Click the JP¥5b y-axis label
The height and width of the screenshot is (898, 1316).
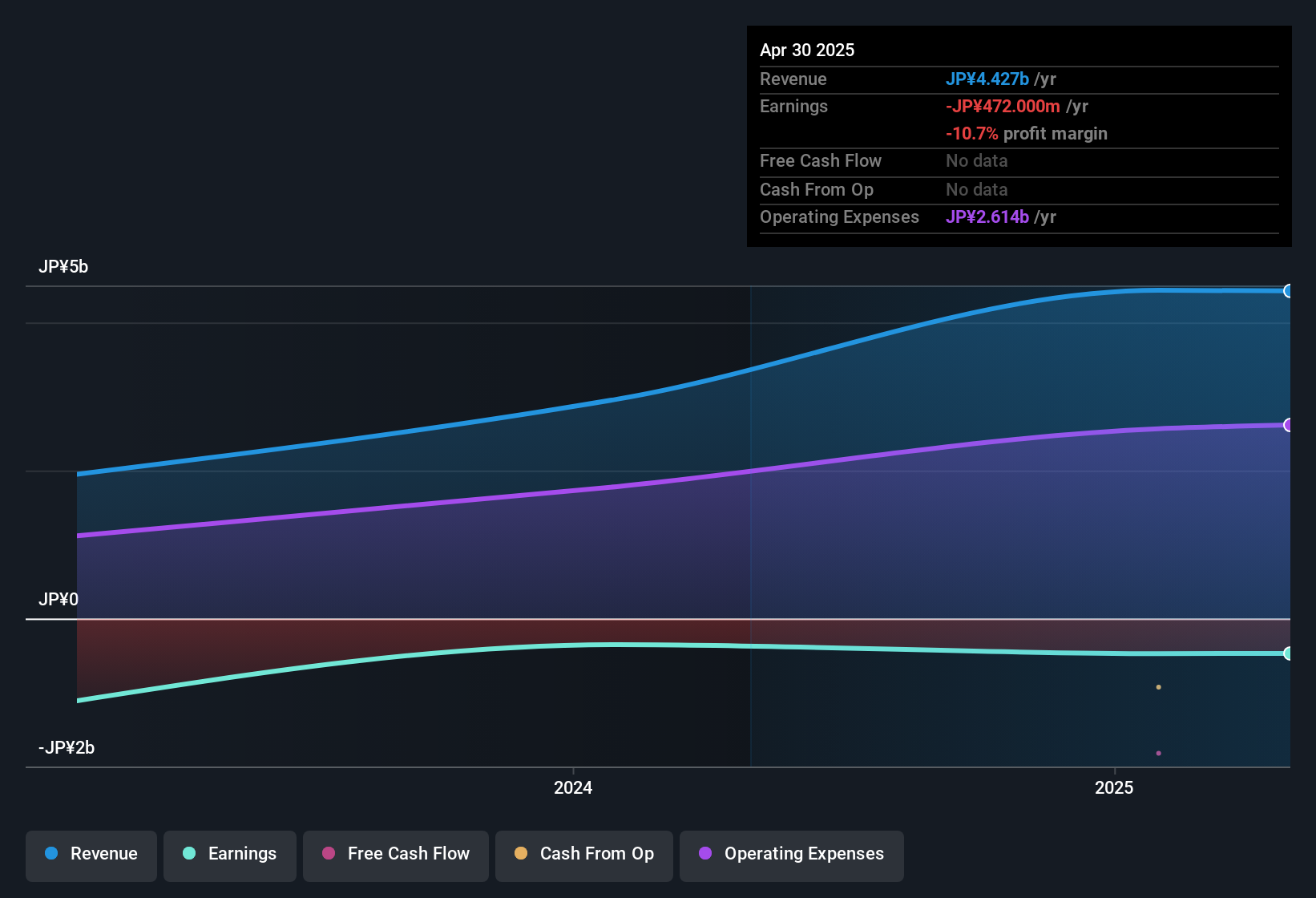(63, 267)
